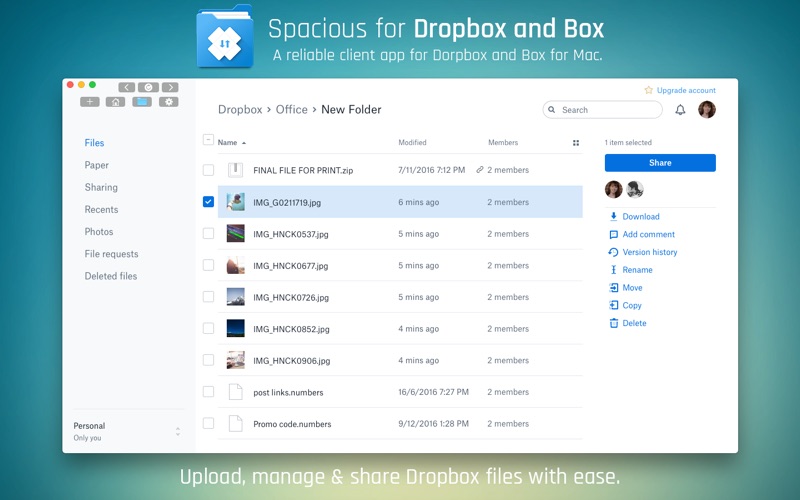Viewport: 800px width, 500px height.
Task: Open thumbnail of IMG_G0211719.jpg
Action: pyautogui.click(x=235, y=202)
